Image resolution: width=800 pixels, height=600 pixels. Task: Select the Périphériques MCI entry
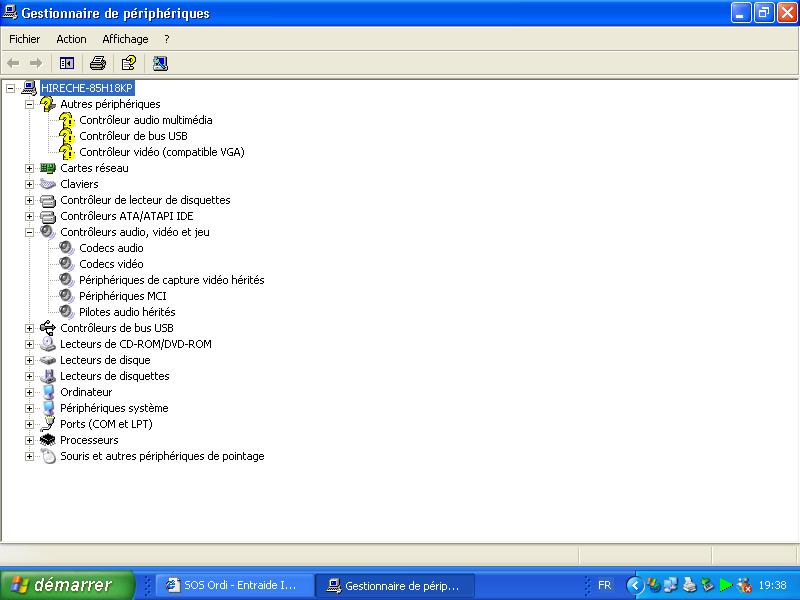pyautogui.click(x=122, y=296)
